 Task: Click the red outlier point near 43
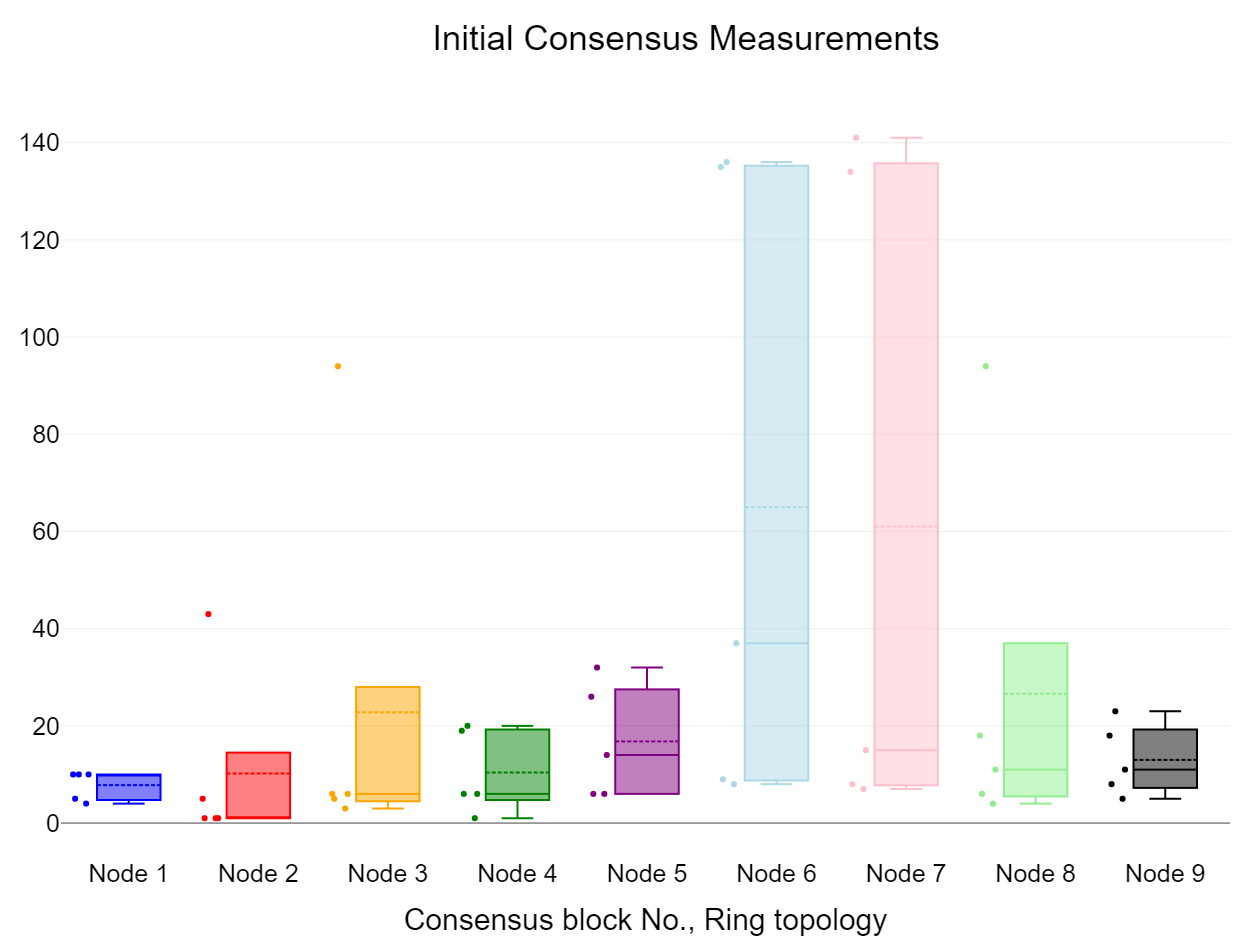point(208,614)
